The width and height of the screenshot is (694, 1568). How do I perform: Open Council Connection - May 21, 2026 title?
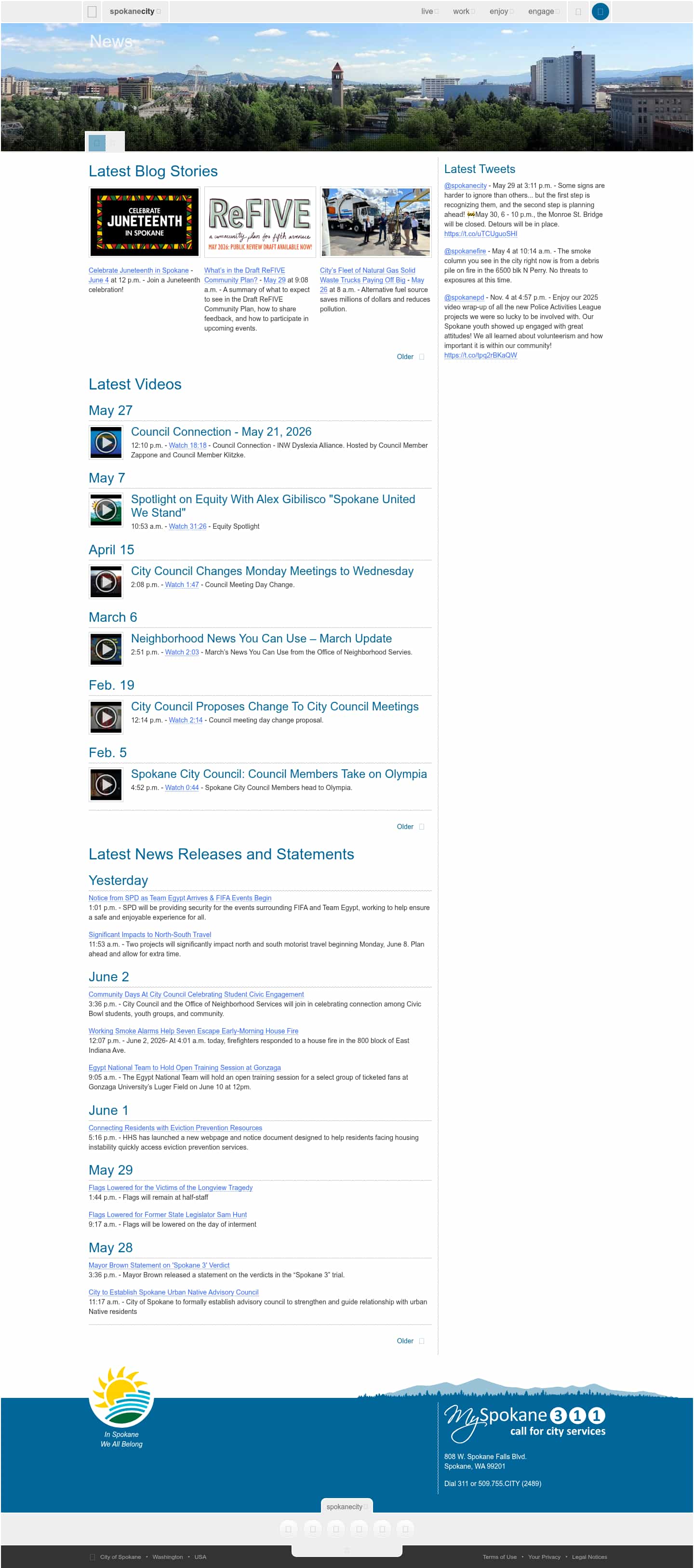pyautogui.click(x=221, y=431)
